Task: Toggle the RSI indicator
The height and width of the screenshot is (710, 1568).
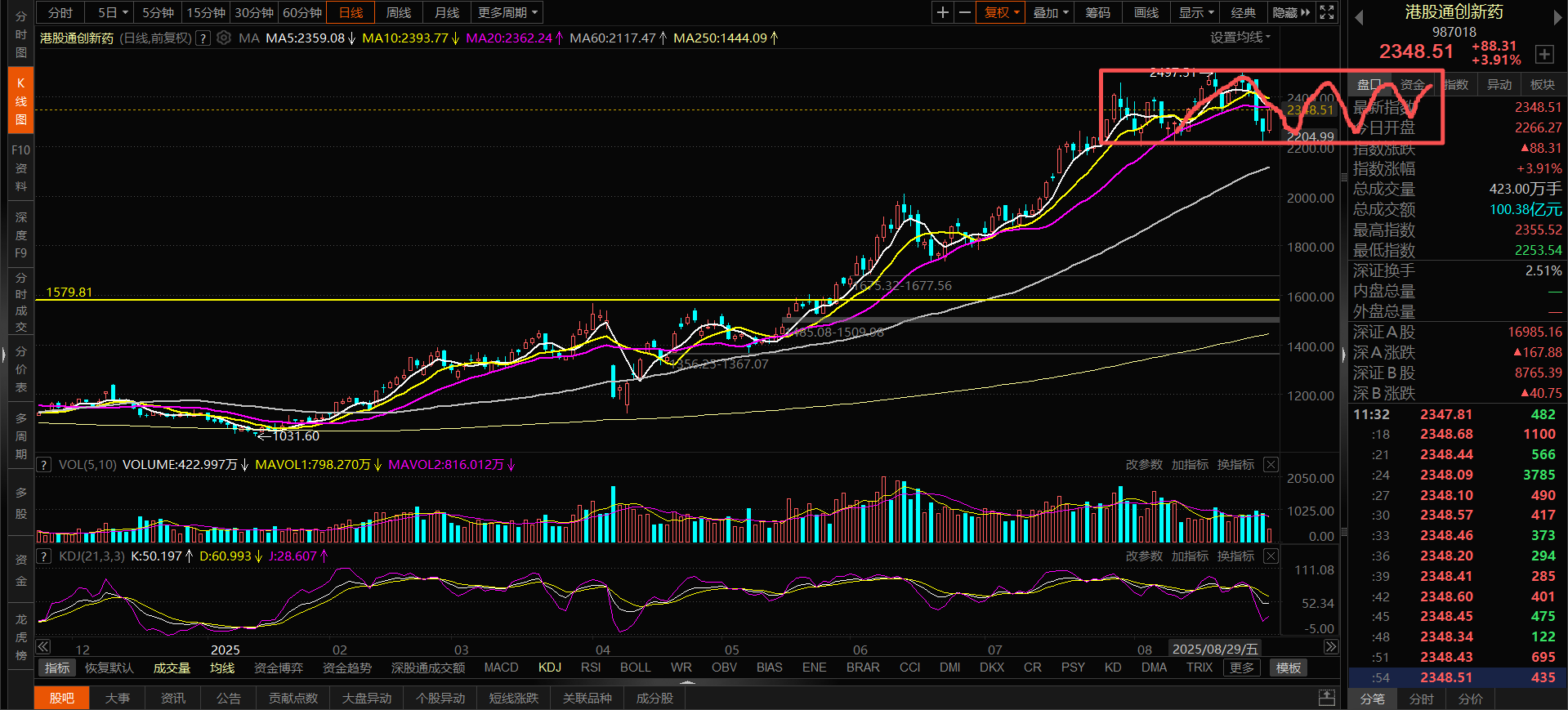Action: (x=591, y=668)
